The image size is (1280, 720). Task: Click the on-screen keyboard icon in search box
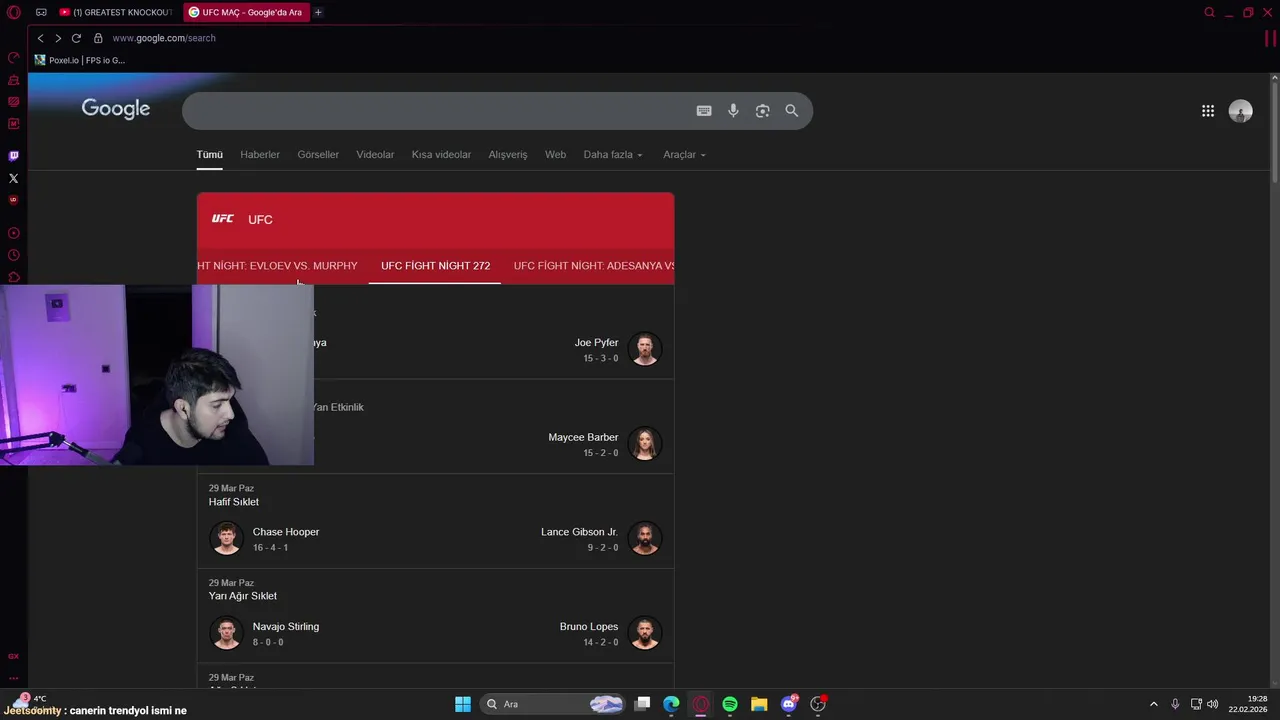click(704, 111)
